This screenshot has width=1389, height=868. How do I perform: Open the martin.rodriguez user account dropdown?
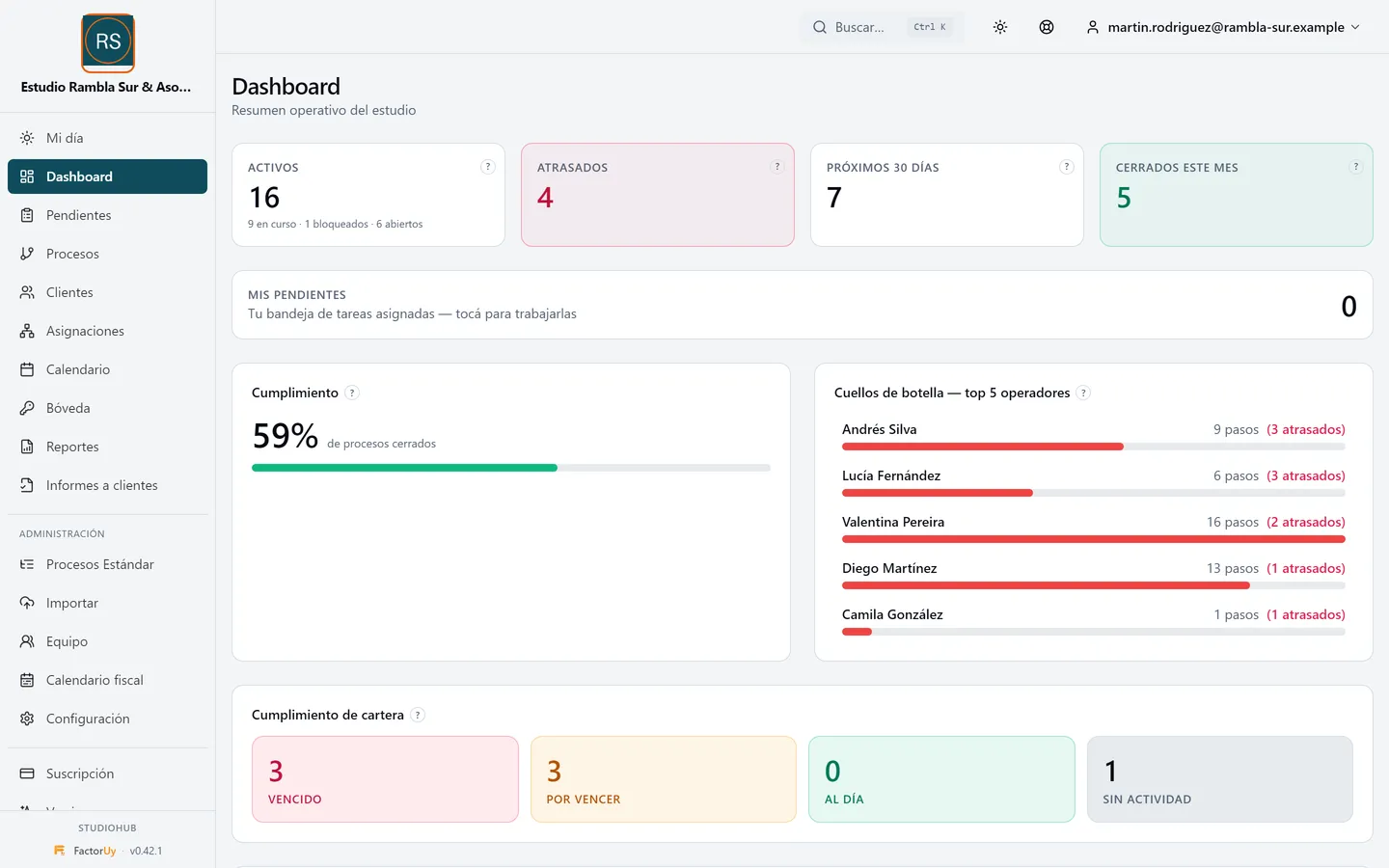[1223, 27]
